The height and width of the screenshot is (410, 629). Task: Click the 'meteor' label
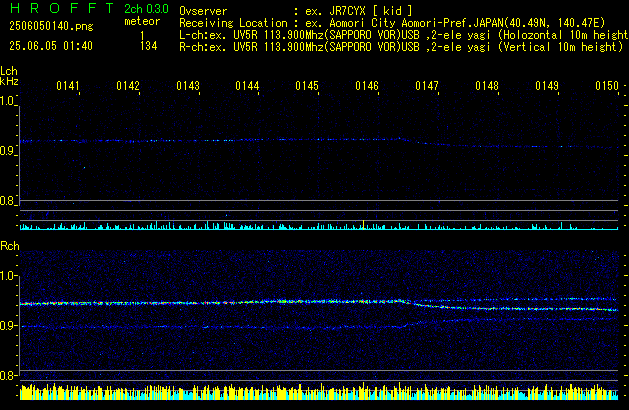coord(142,21)
